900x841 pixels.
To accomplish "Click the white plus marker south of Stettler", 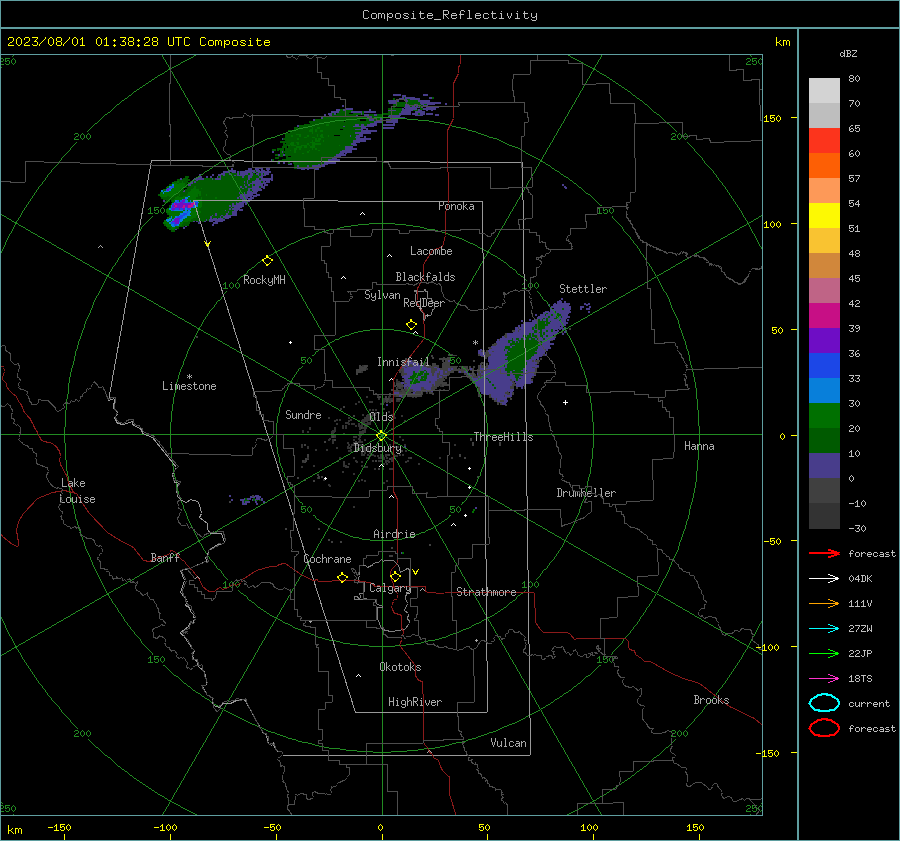I will pyautogui.click(x=565, y=402).
